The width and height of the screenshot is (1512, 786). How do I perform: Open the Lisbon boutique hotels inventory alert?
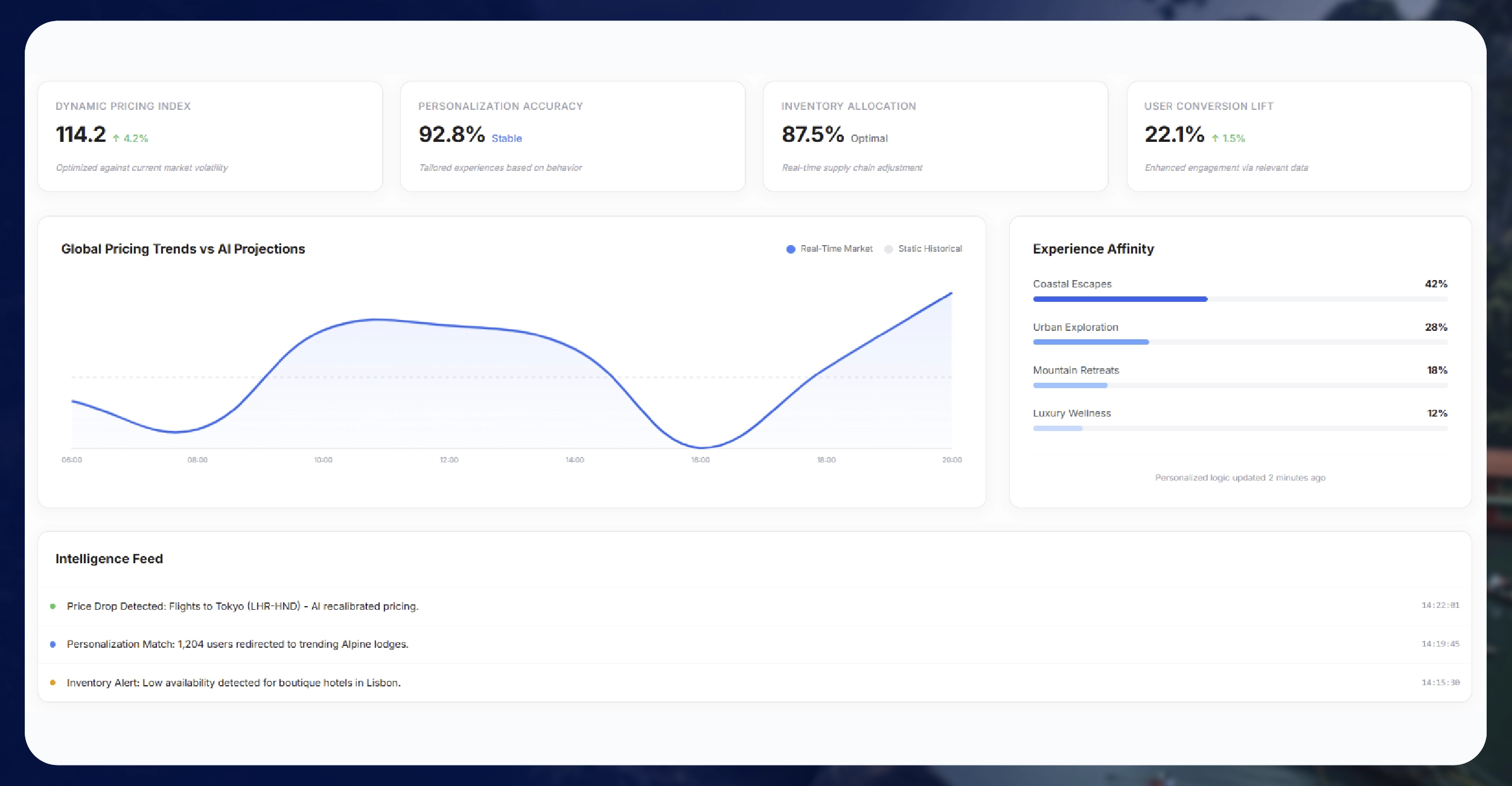pos(234,683)
